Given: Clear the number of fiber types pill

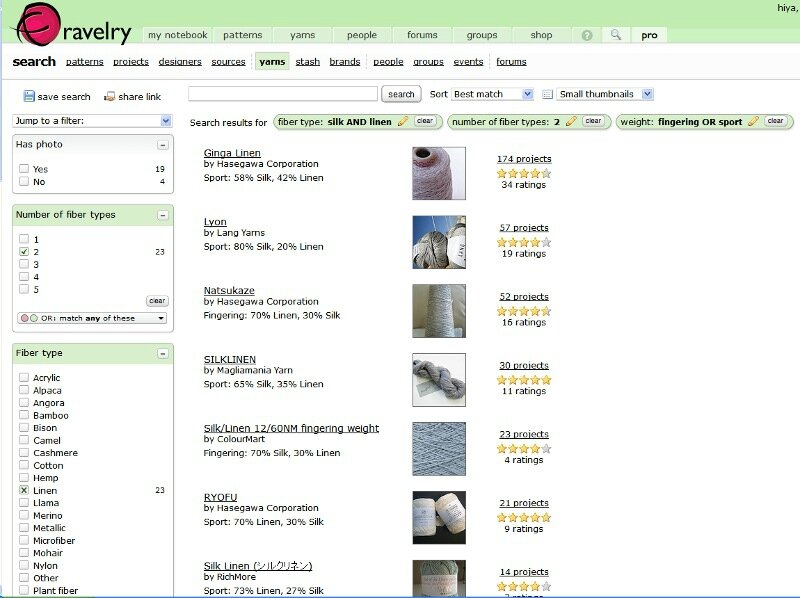Looking at the screenshot, I should (593, 121).
